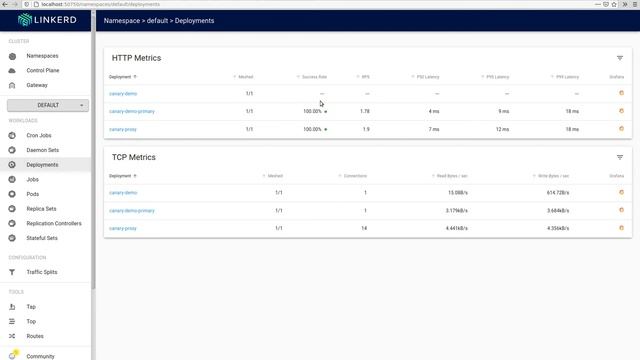
Task: Click the Tap tool icon
Action: [x=12, y=307]
